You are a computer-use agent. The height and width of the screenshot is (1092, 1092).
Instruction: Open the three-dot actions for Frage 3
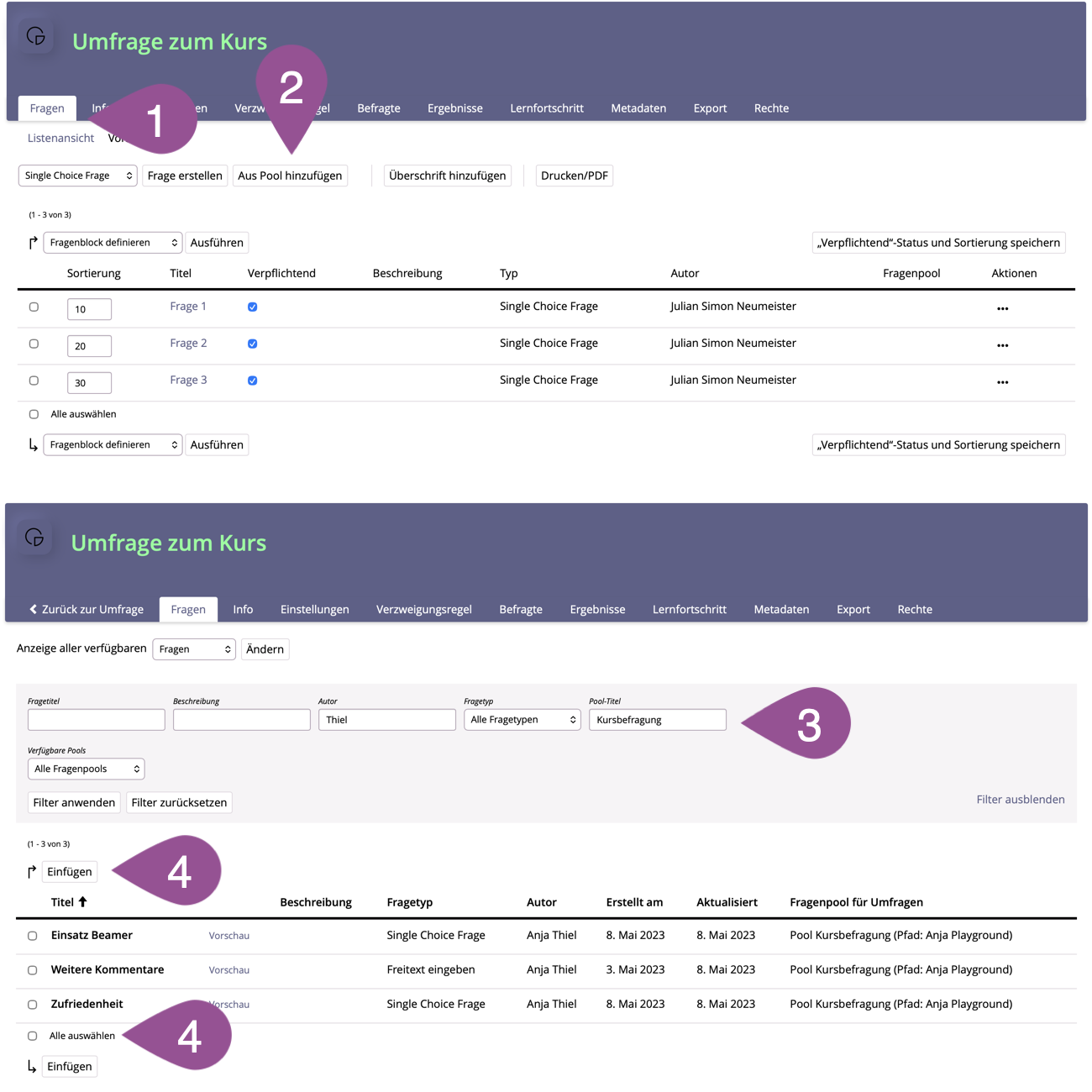coord(1002,382)
